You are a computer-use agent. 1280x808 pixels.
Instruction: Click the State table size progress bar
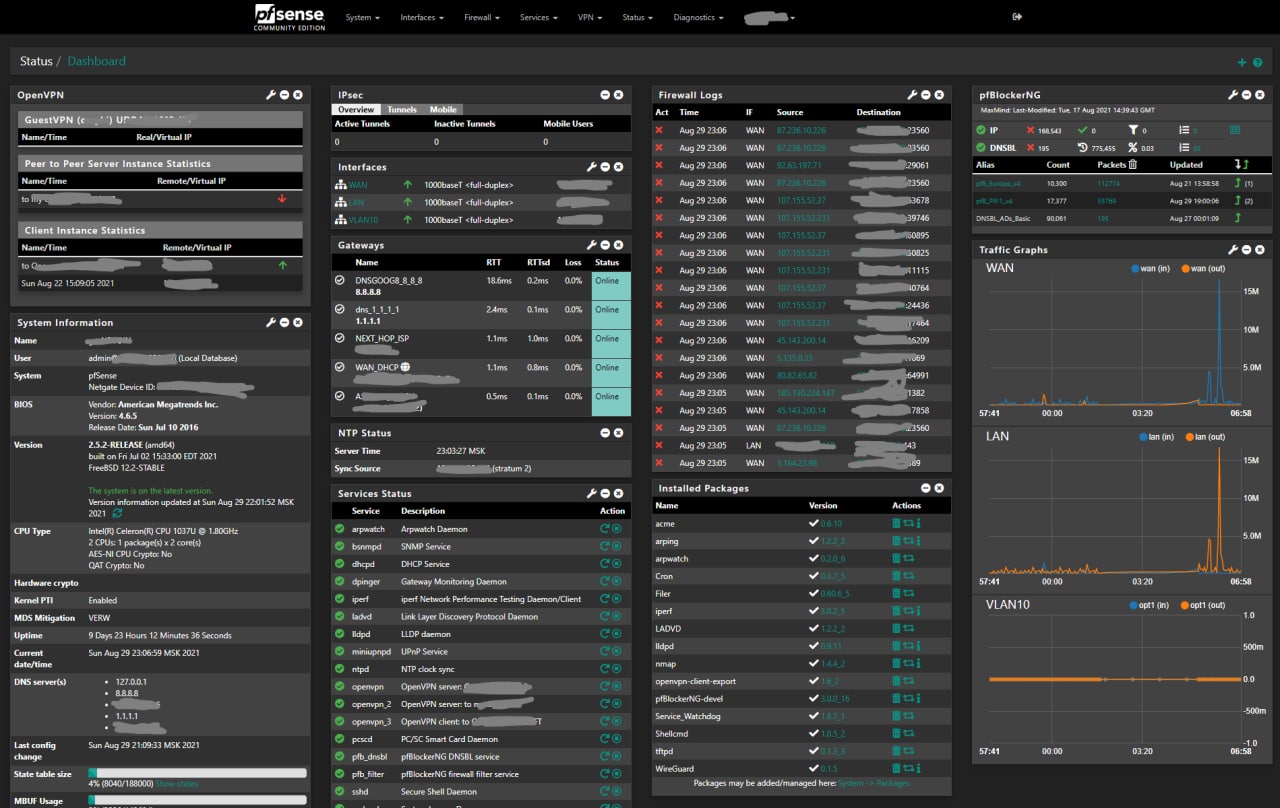[x=197, y=773]
